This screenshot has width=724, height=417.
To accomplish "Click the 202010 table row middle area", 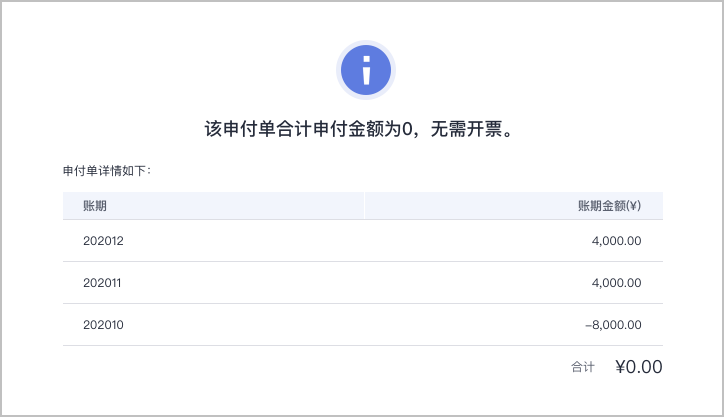I will pyautogui.click(x=363, y=325).
